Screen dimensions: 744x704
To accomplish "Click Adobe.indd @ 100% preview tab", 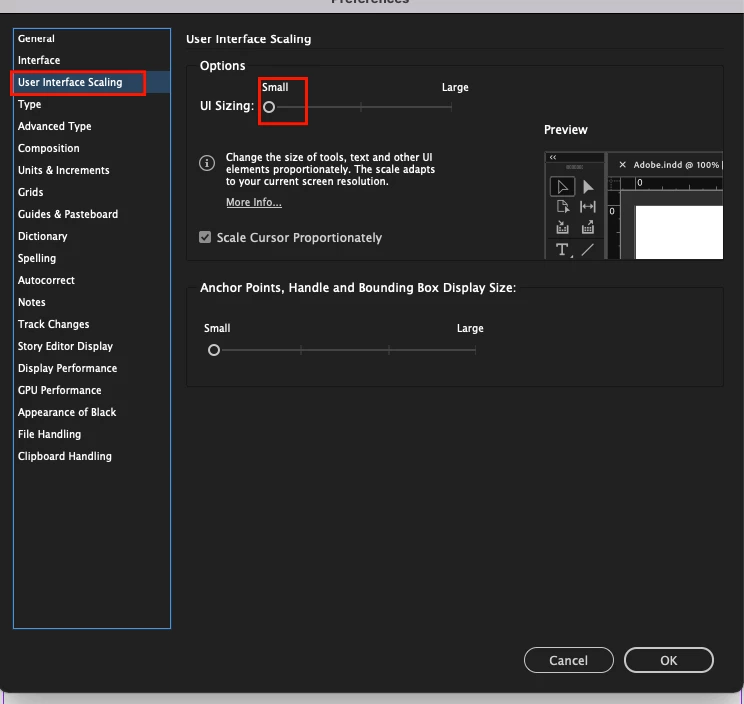I will 676,165.
